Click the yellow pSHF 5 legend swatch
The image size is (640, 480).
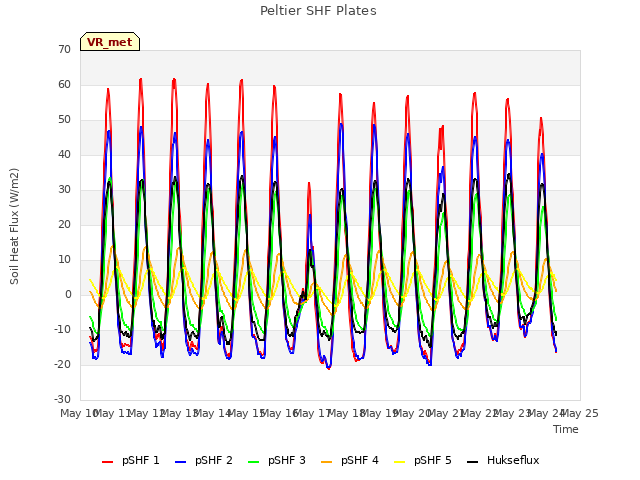point(400,462)
